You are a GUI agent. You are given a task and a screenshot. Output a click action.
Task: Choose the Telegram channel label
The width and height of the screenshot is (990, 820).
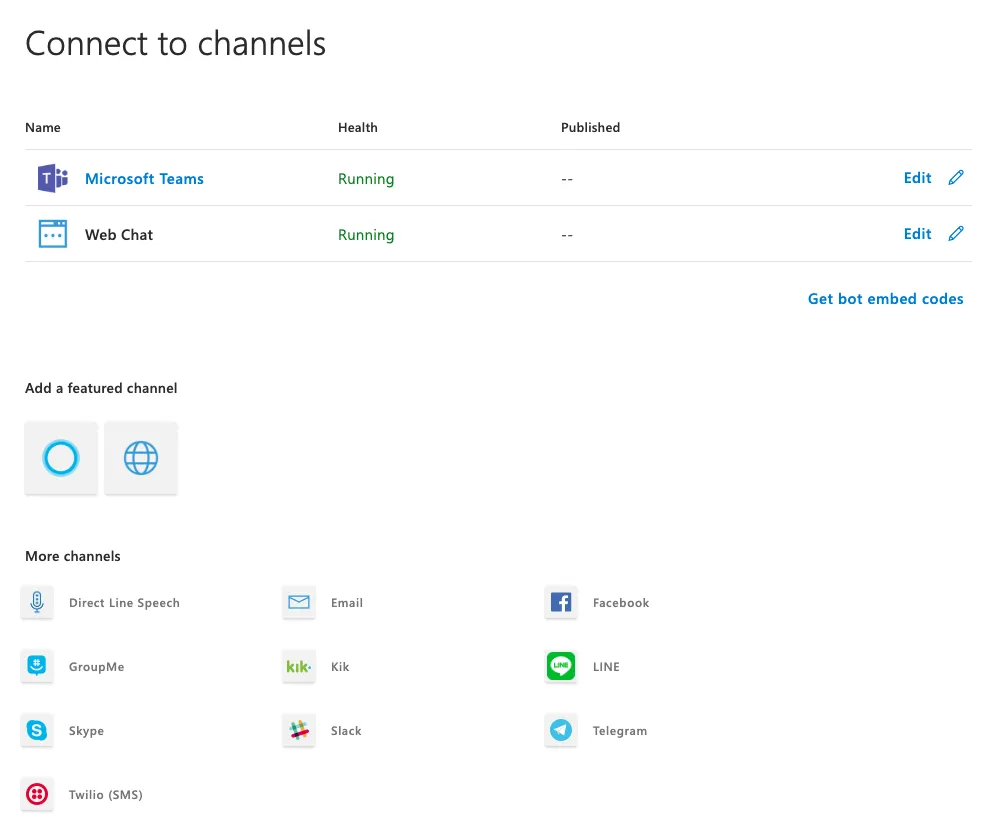(x=620, y=731)
